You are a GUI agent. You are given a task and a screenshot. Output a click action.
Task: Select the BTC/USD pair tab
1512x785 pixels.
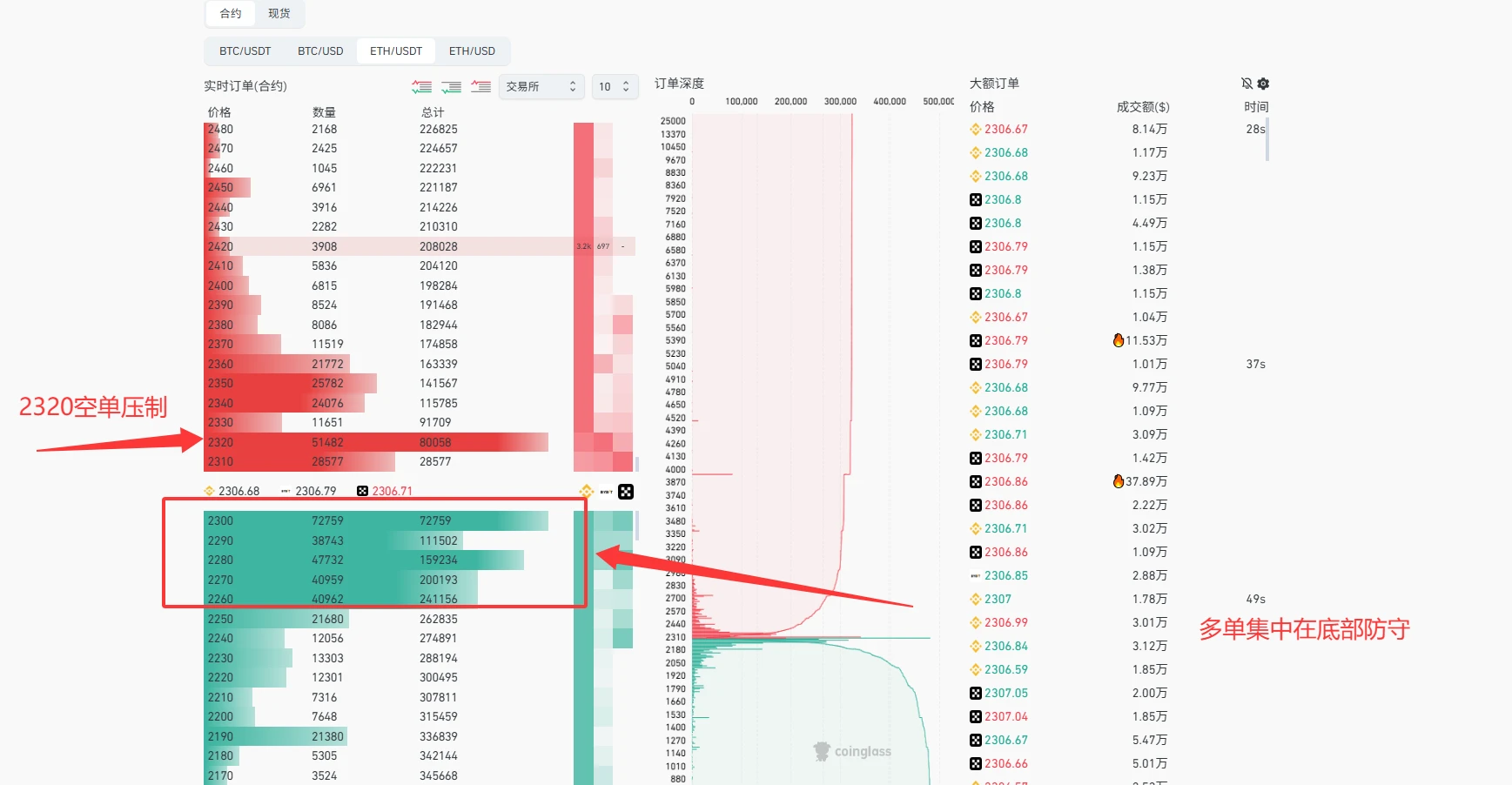320,51
